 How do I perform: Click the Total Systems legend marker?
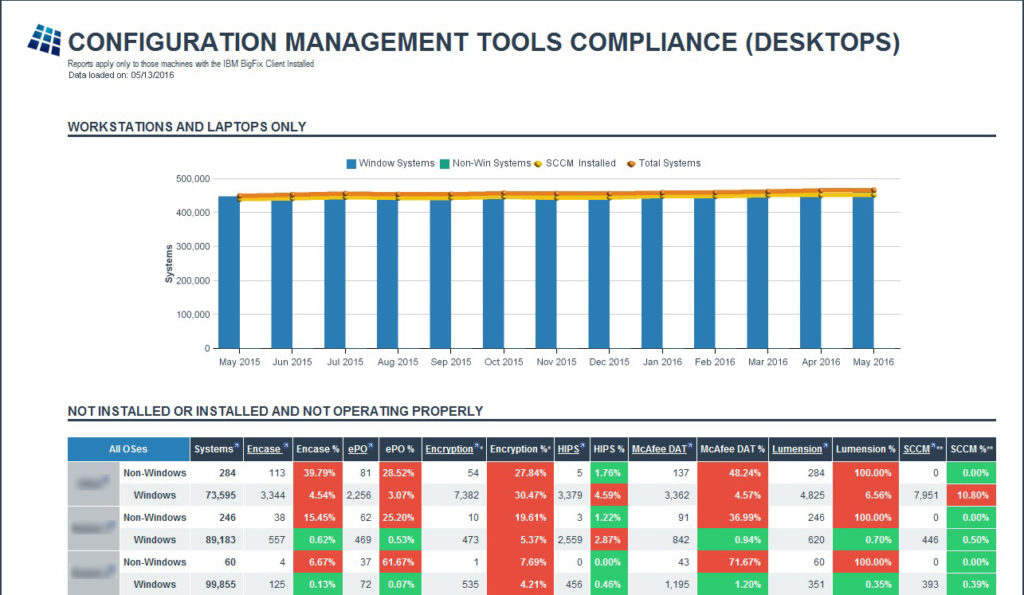[631, 164]
